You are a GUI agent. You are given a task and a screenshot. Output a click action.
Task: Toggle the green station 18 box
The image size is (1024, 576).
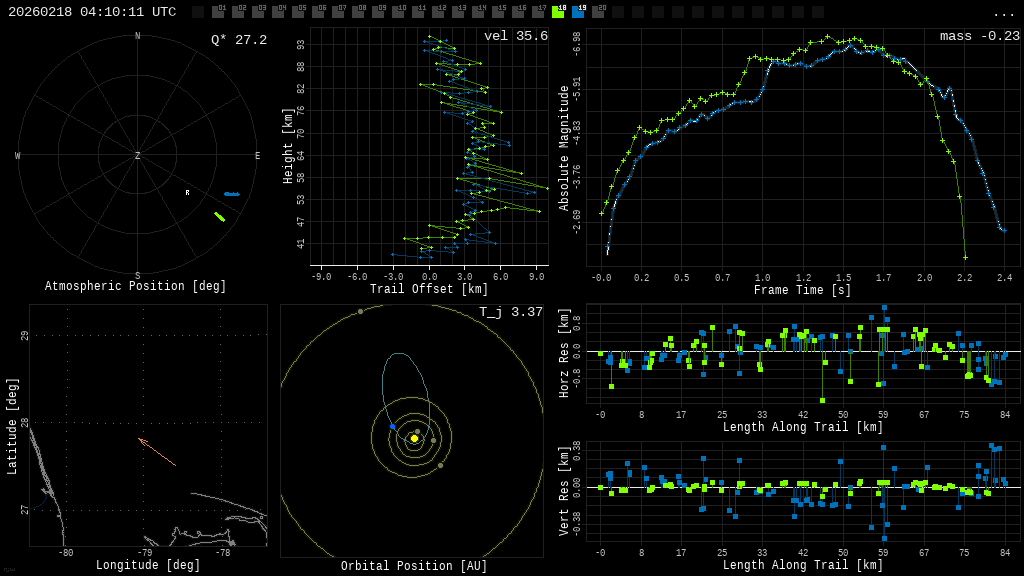click(558, 12)
